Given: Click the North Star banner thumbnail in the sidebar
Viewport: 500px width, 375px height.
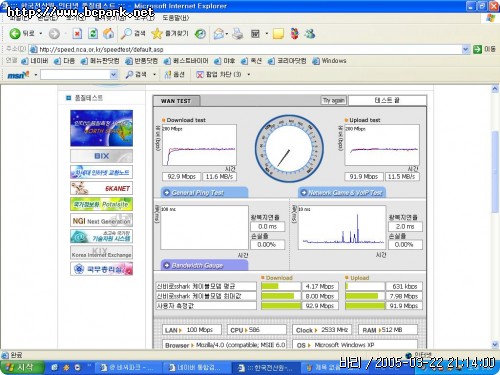Looking at the screenshot, I should click(x=101, y=128).
